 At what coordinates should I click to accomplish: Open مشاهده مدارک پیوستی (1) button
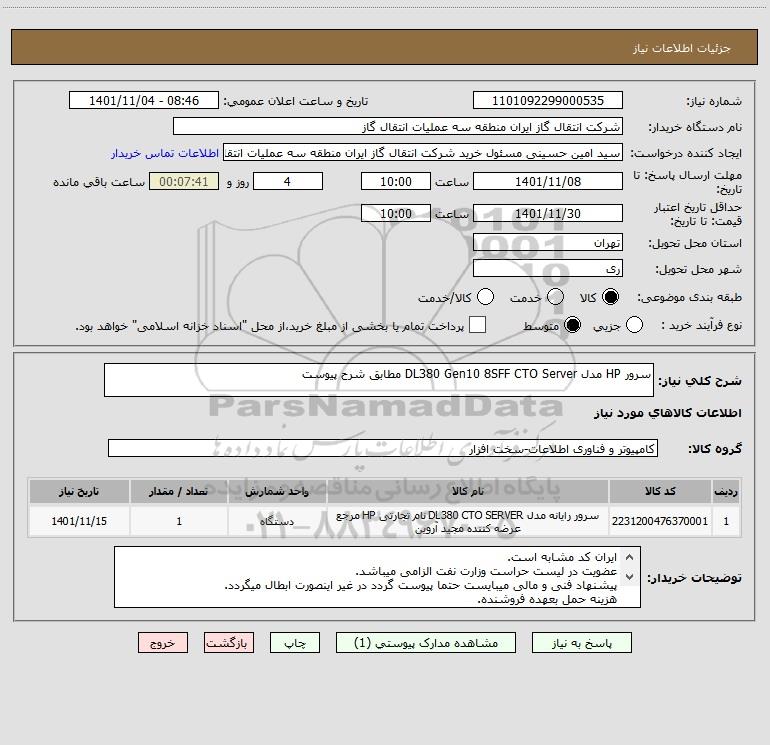pos(426,643)
